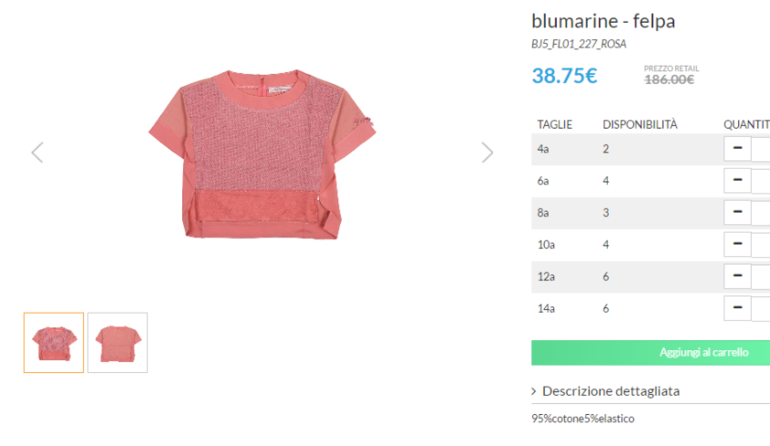Click the next image arrow

click(x=487, y=152)
